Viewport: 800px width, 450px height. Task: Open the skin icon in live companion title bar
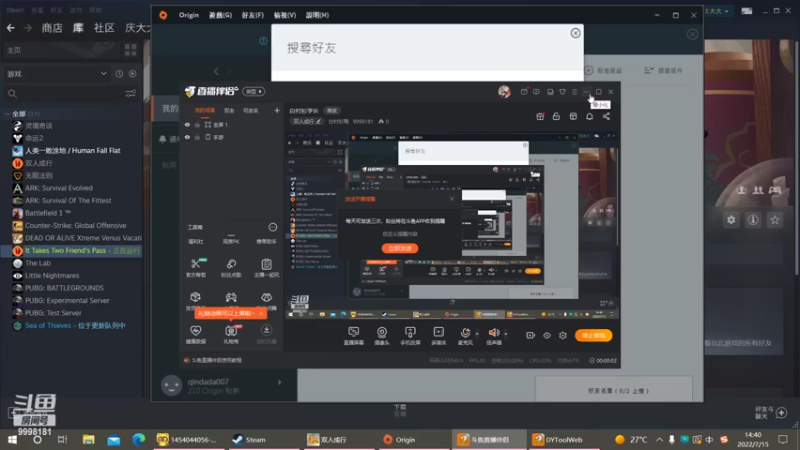tap(562, 92)
